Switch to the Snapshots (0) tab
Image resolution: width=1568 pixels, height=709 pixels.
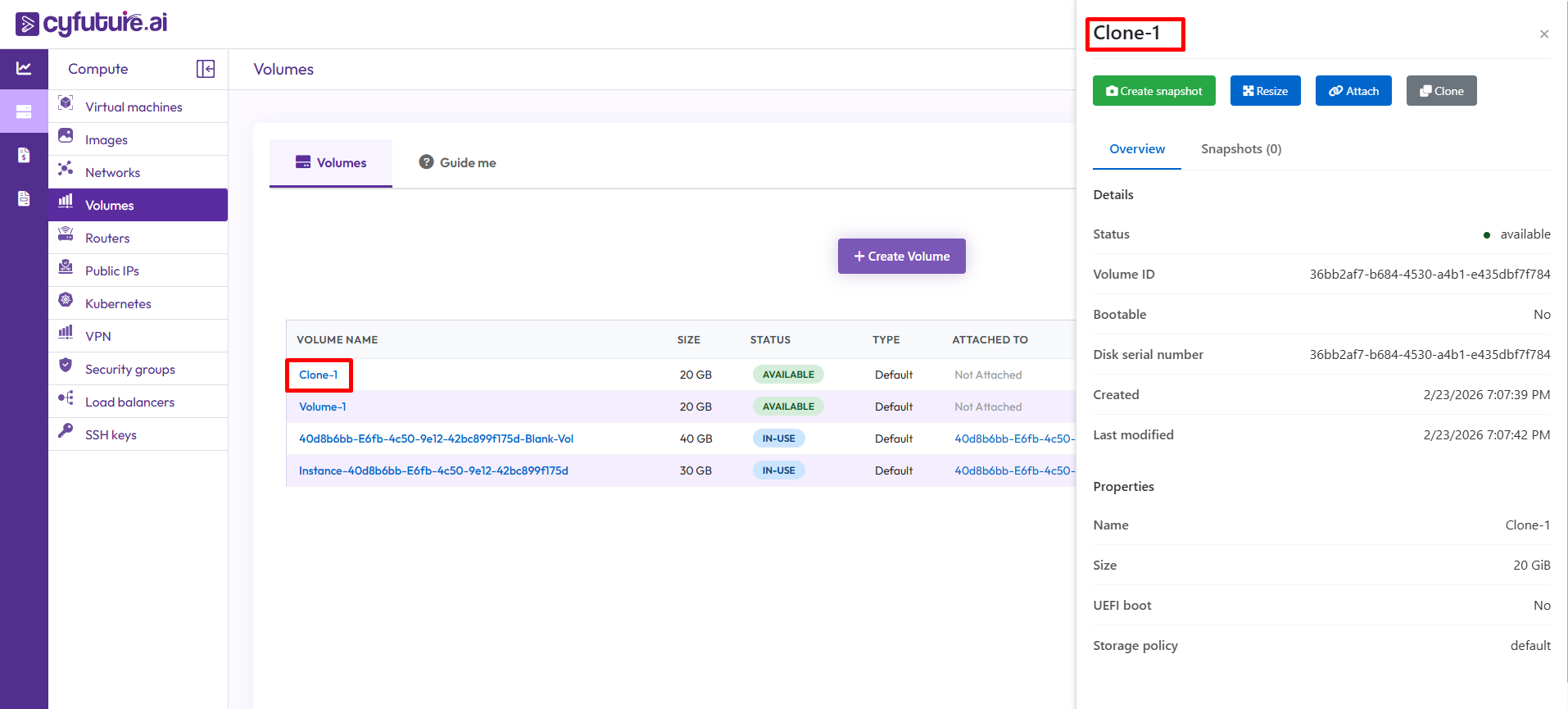1240,149
